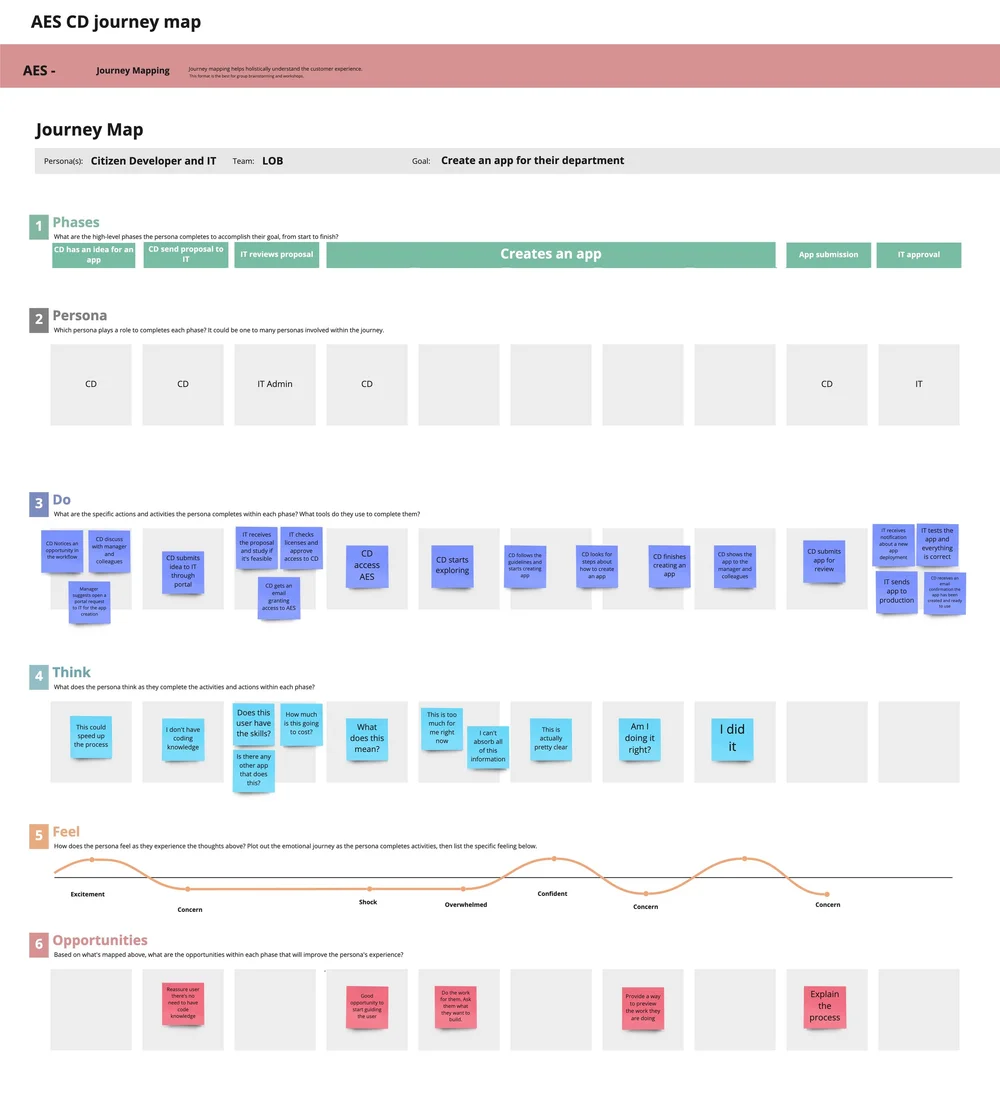Select the "Journey Mapping" label in the banner
1000x1095 pixels.
133,70
